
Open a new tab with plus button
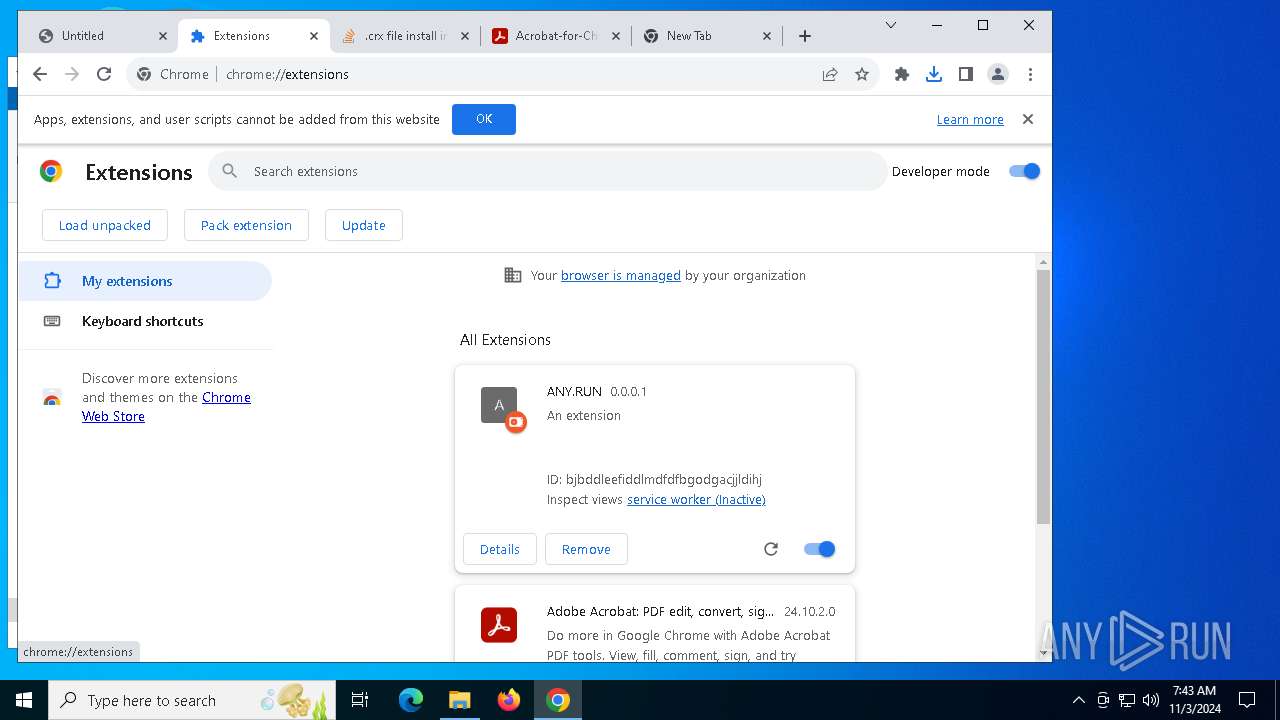coord(805,36)
